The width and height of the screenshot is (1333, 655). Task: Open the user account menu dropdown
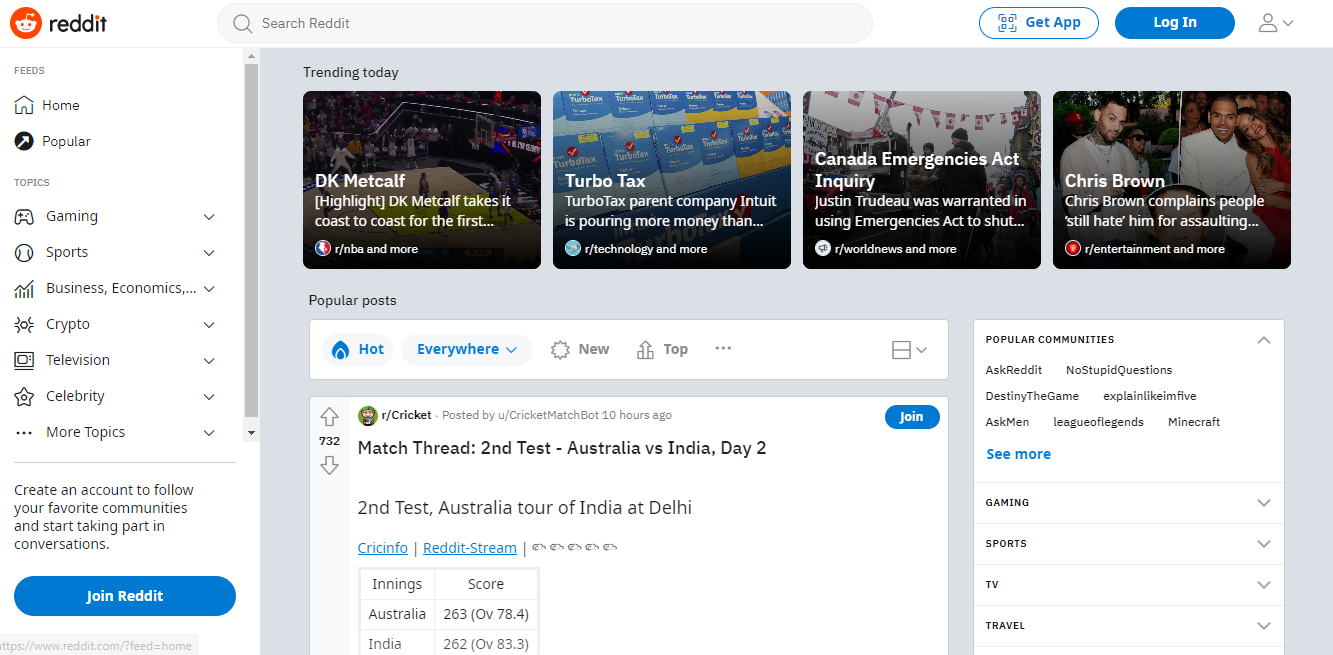tap(1275, 23)
